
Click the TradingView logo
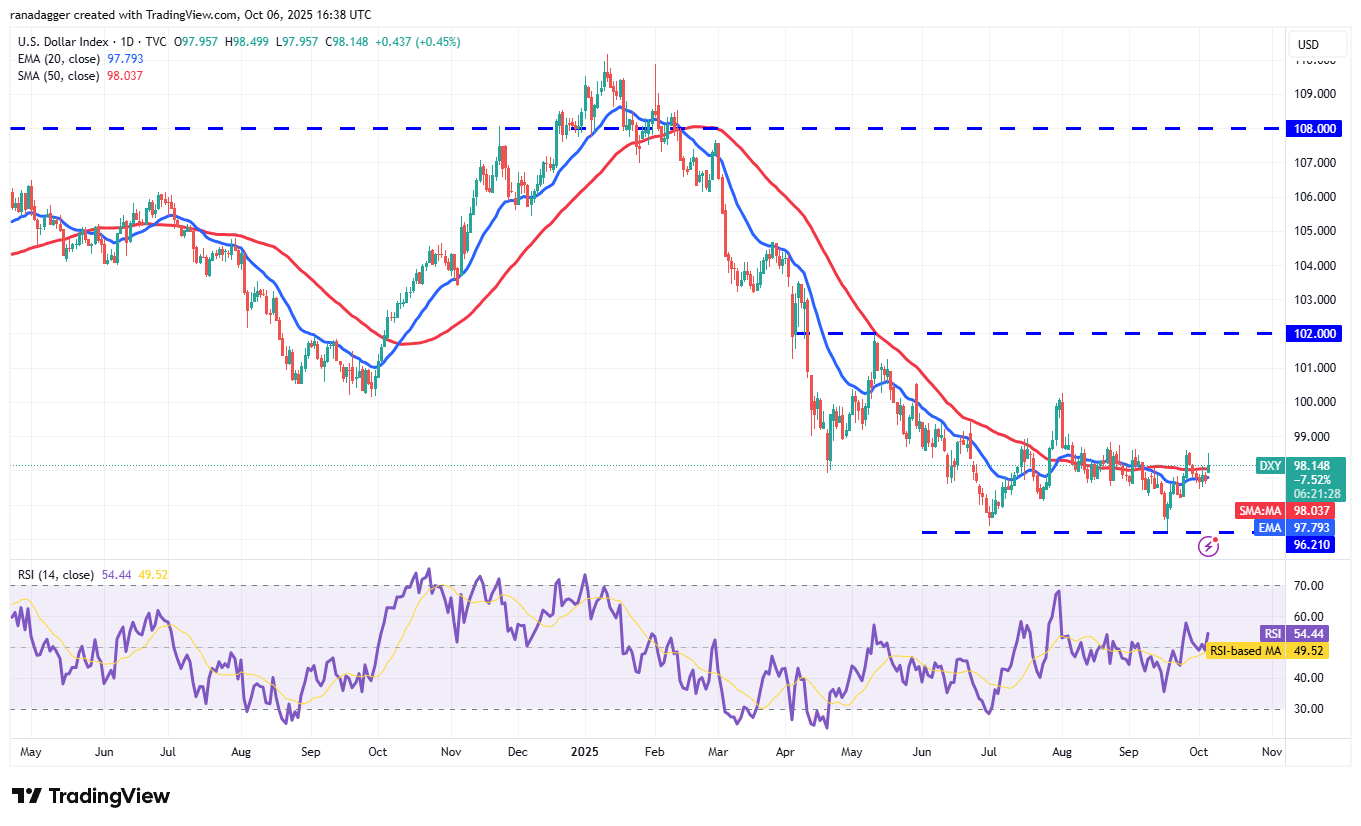pos(90,796)
